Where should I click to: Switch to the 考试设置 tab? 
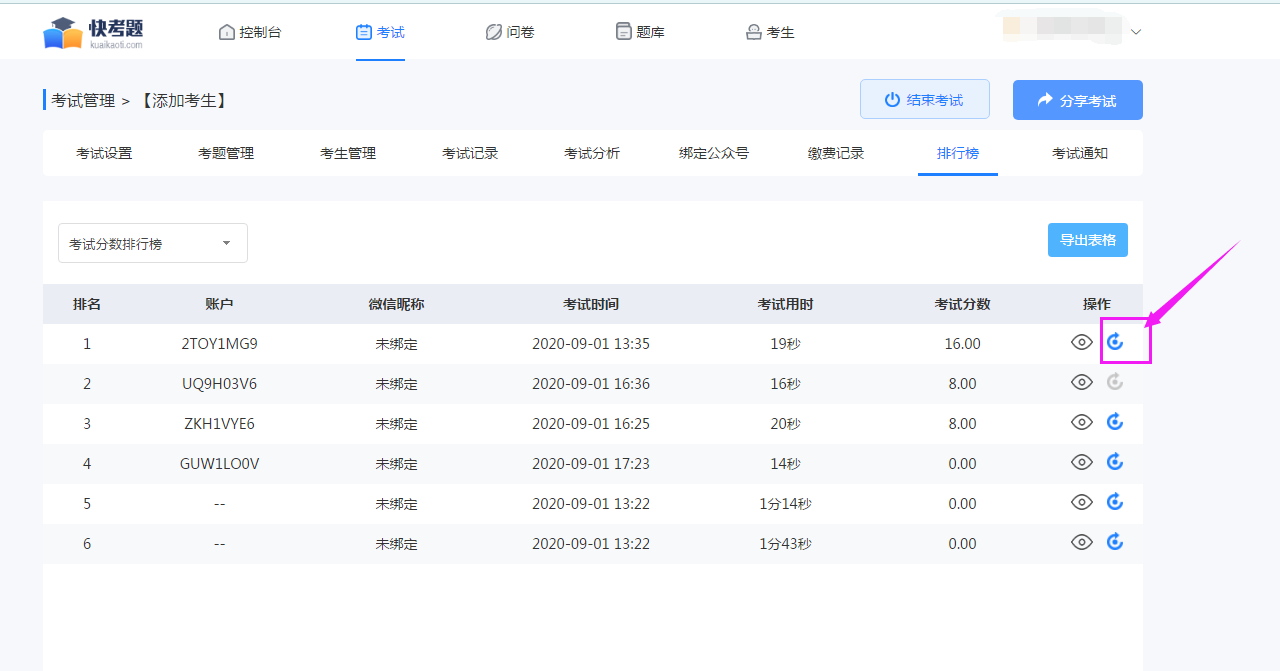coord(104,153)
